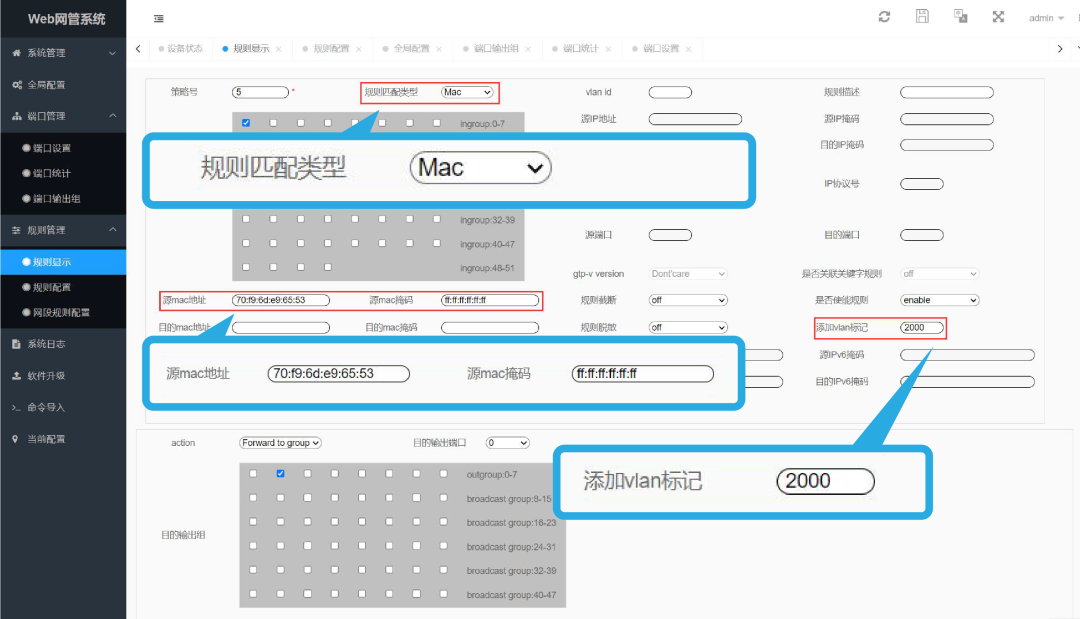Open the 规则截断 dropdown

click(x=688, y=300)
